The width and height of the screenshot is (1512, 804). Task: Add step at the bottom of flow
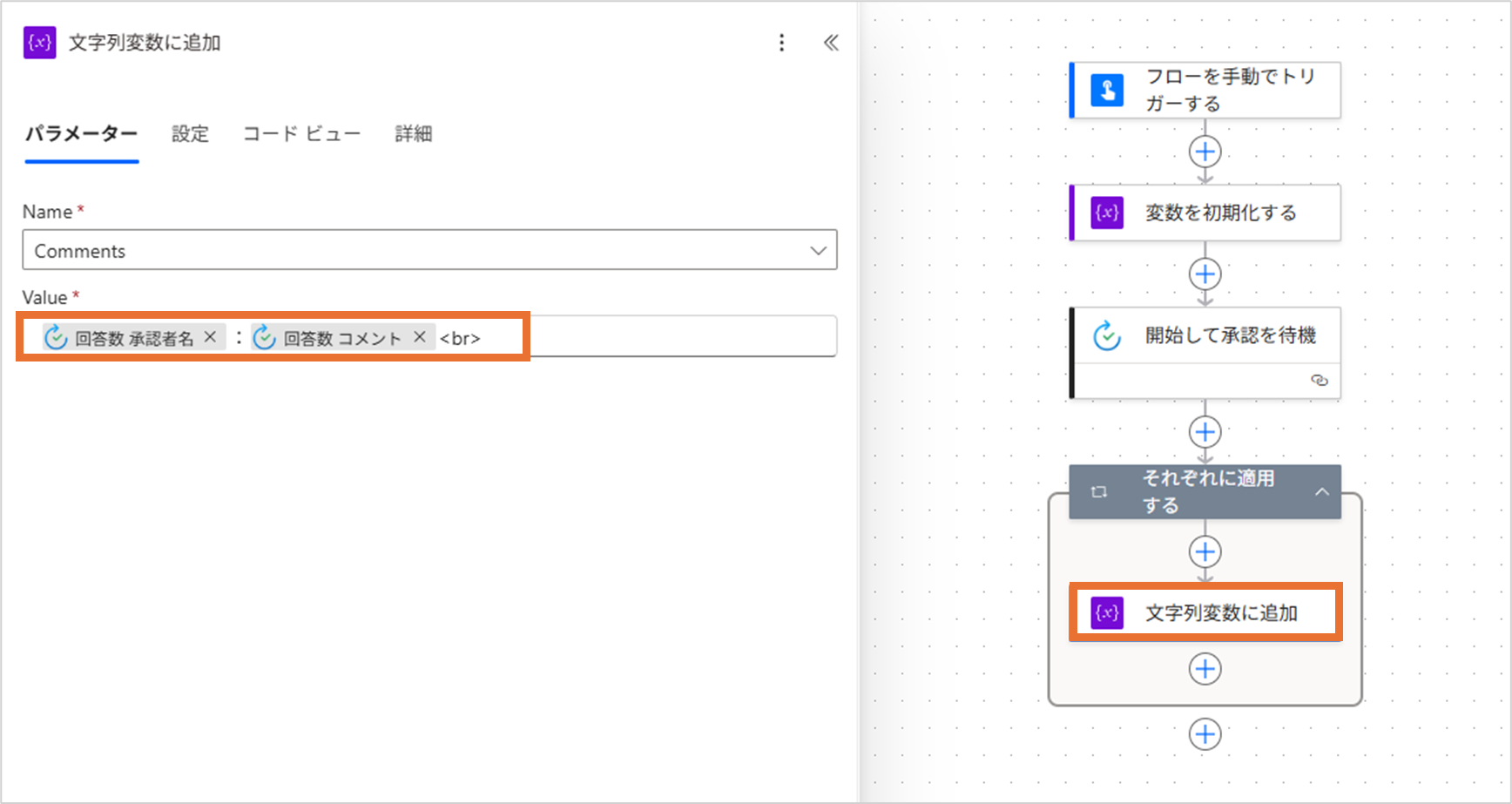coord(1205,734)
